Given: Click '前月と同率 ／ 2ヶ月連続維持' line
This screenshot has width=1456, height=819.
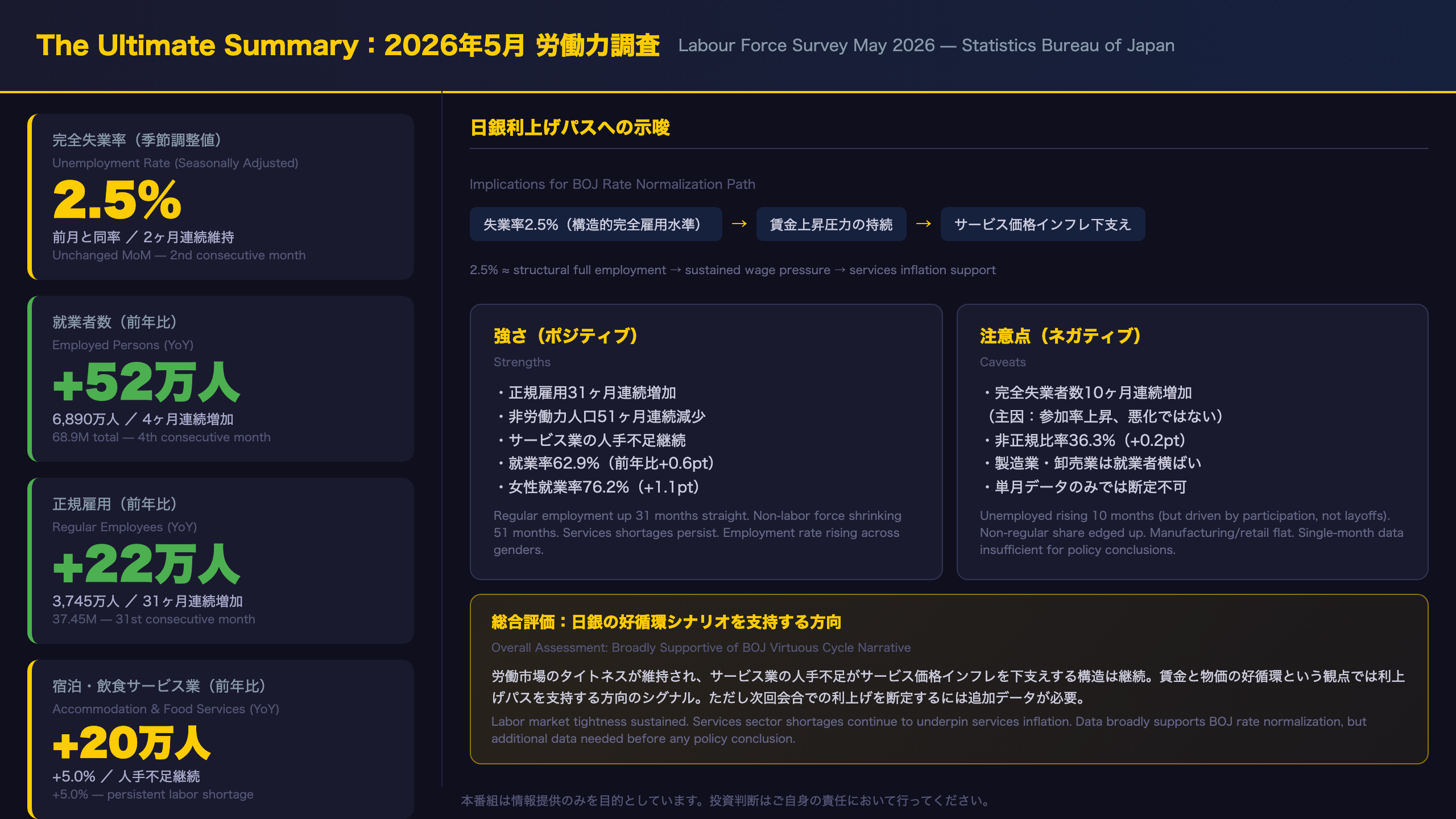Looking at the screenshot, I should tap(143, 237).
